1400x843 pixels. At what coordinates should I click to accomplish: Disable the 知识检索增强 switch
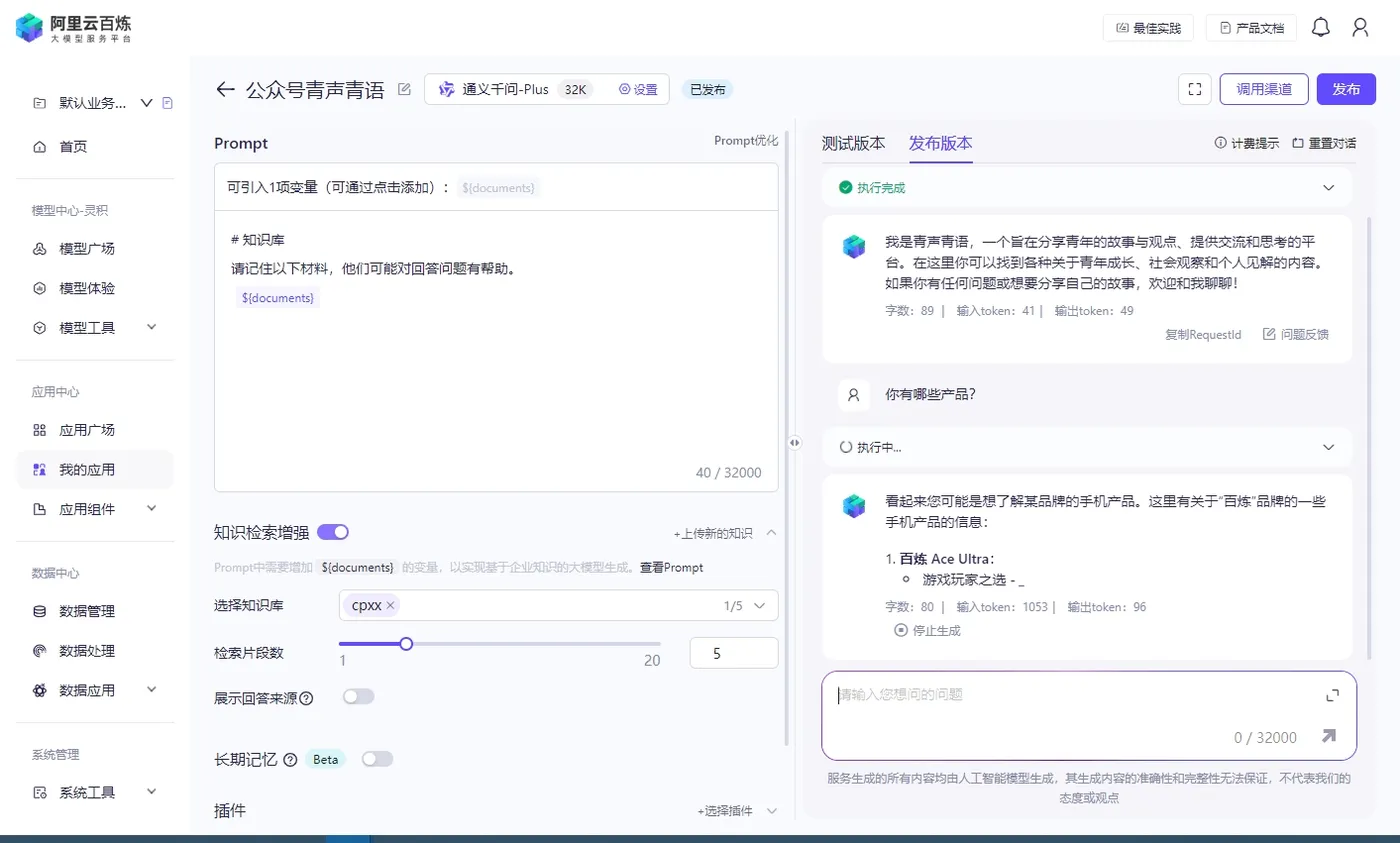[333, 532]
